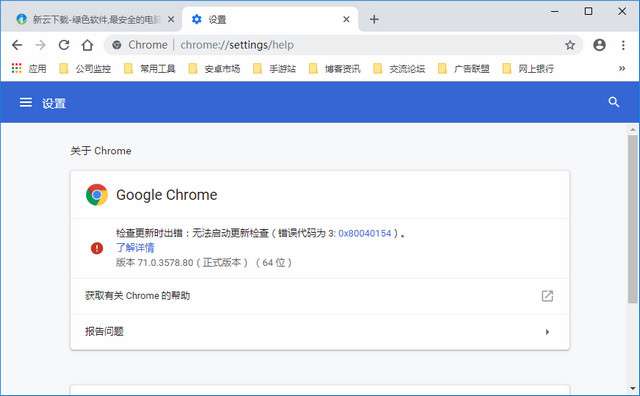Open 获取有关 Chrome 的帮助 external link
Screen dimensions: 640x396
tap(547, 296)
